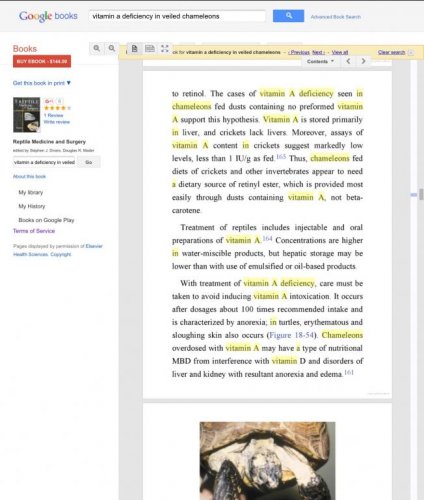
Task: Open My History
Action: pyautogui.click(x=32, y=206)
